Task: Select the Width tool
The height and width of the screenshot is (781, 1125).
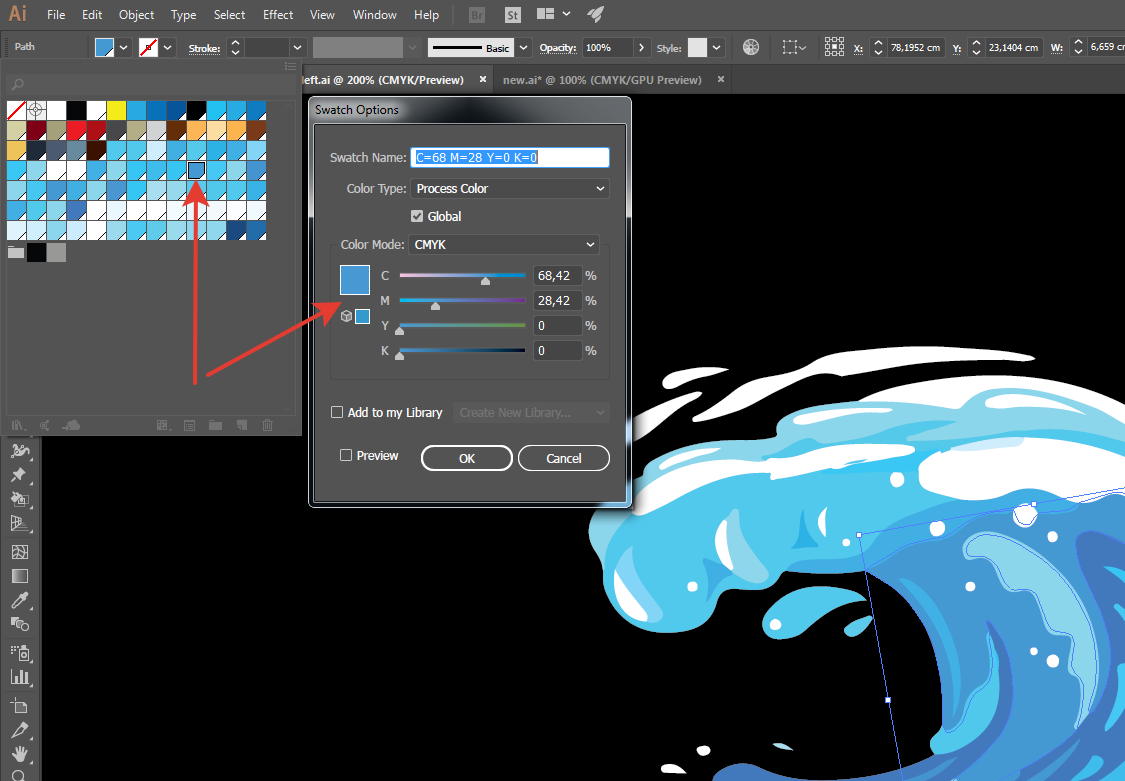Action: [x=19, y=450]
